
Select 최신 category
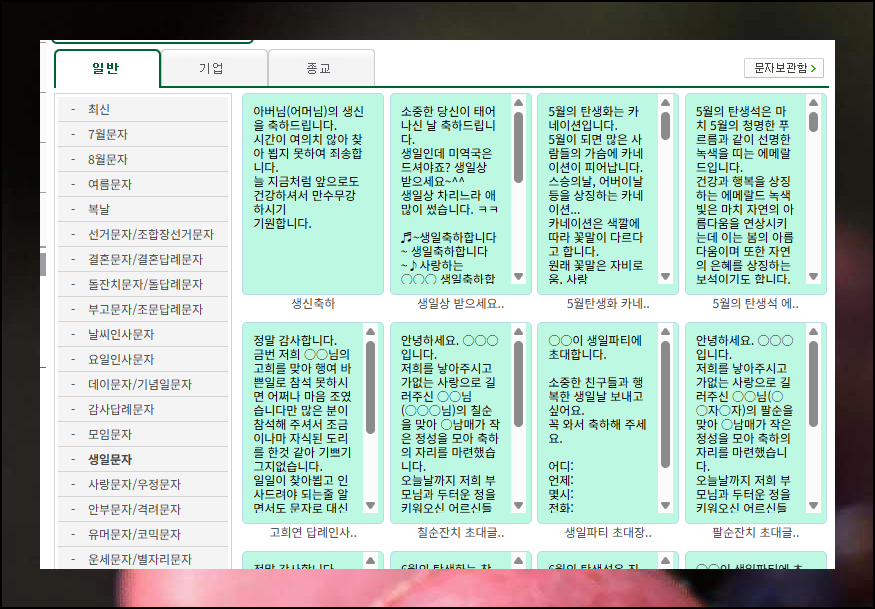click(x=143, y=109)
